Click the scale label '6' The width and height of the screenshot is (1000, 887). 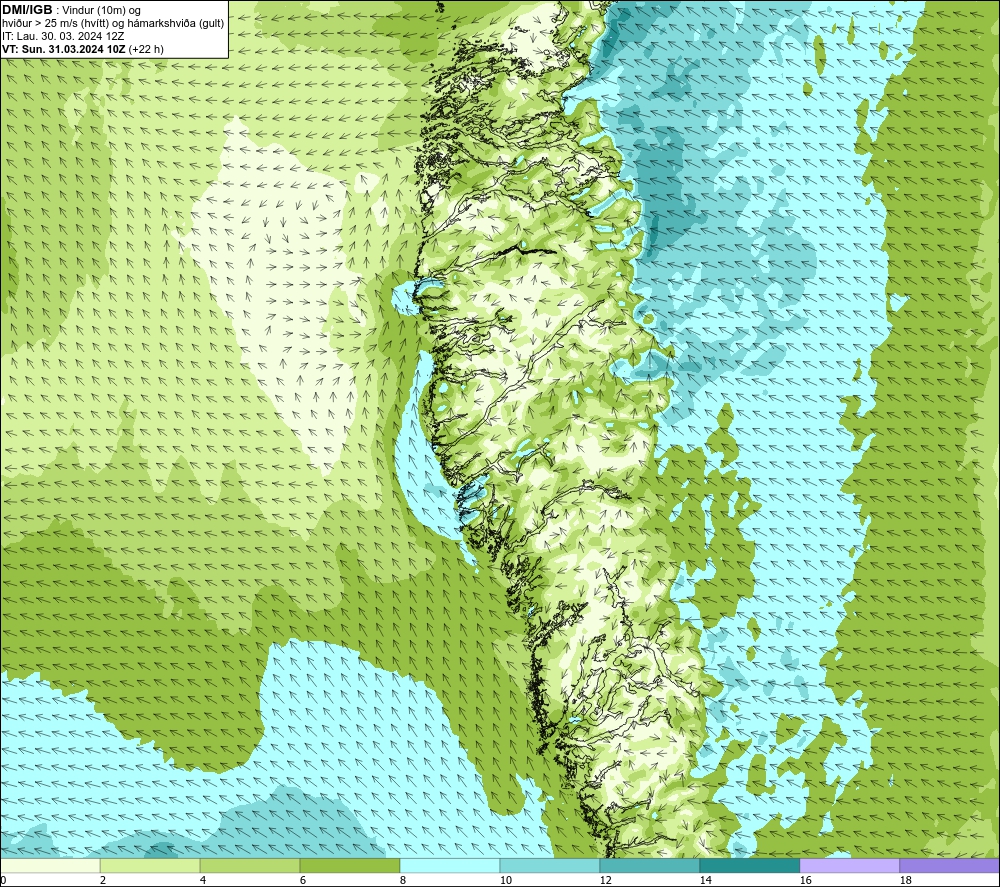(x=303, y=881)
